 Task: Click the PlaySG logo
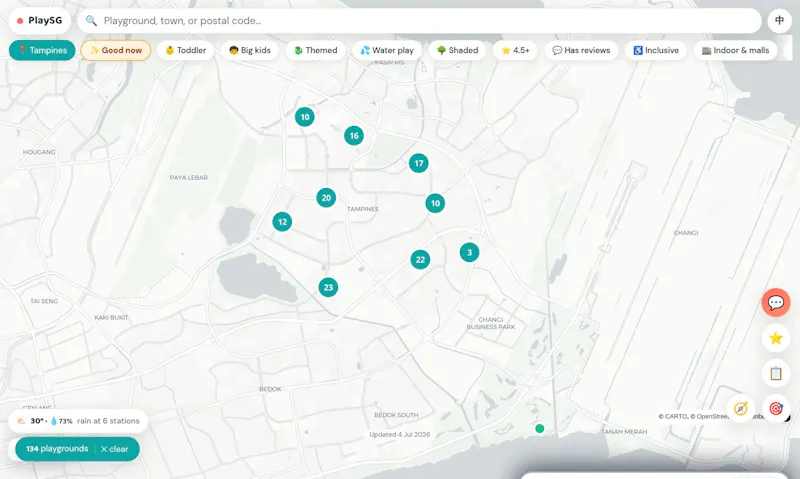39,21
